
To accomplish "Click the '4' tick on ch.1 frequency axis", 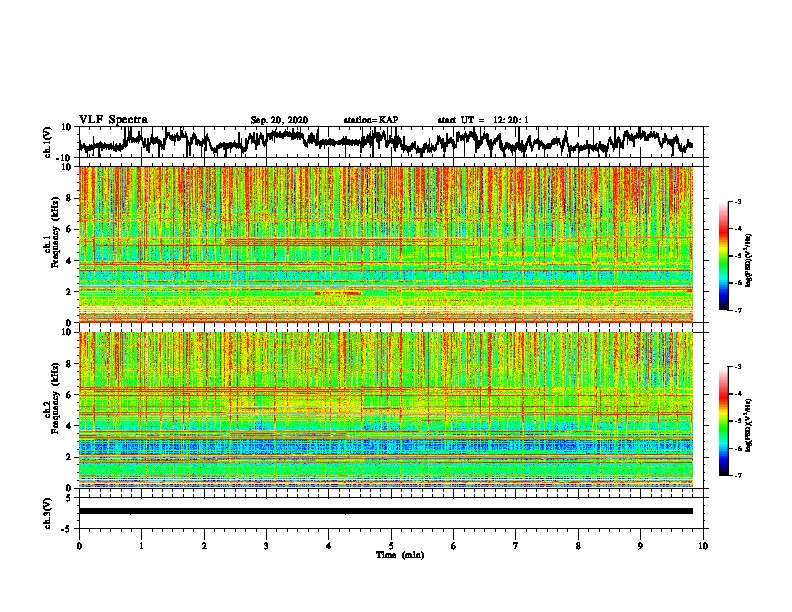I will [71, 261].
